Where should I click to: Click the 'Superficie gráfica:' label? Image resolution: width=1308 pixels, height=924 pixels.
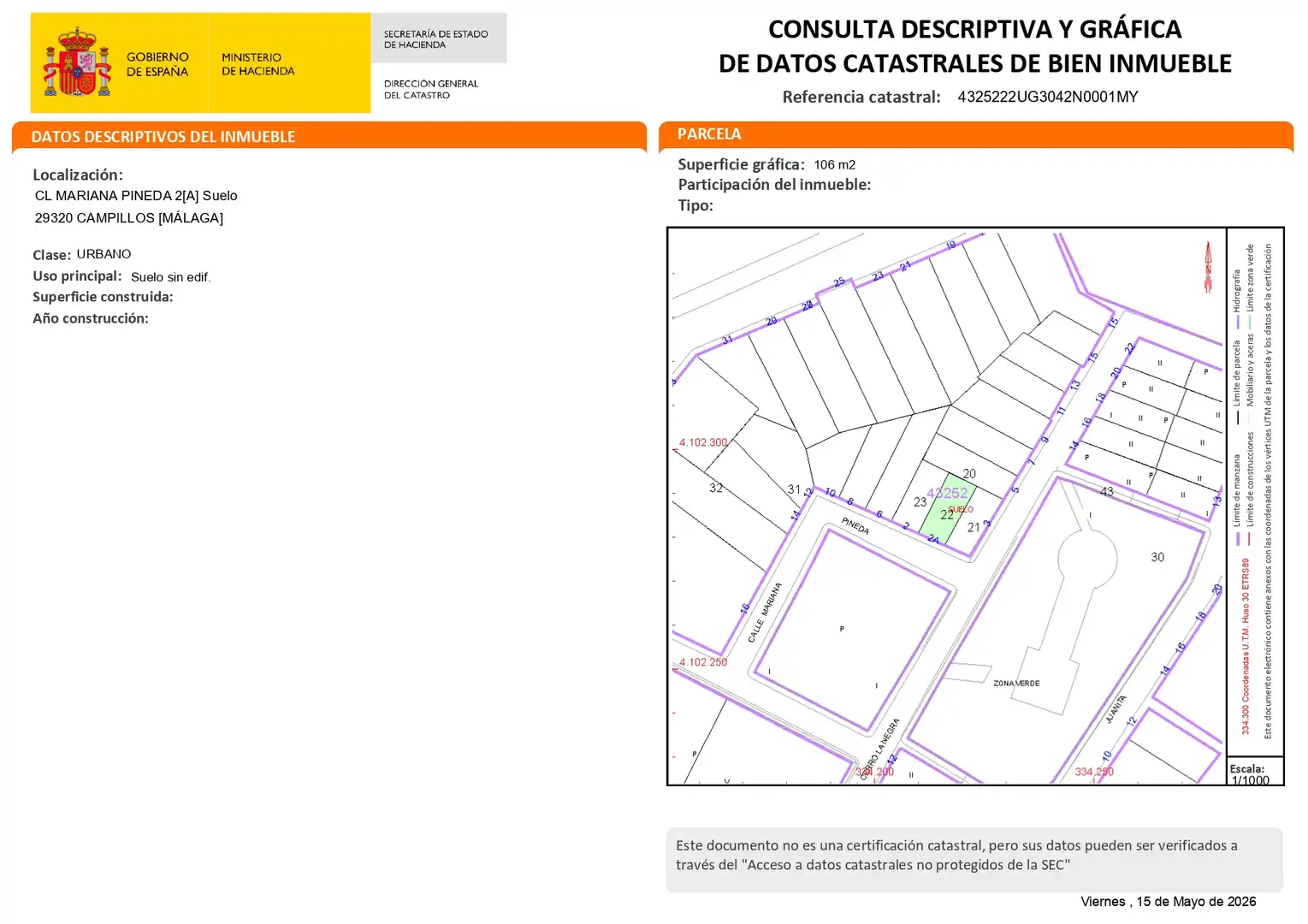point(741,164)
